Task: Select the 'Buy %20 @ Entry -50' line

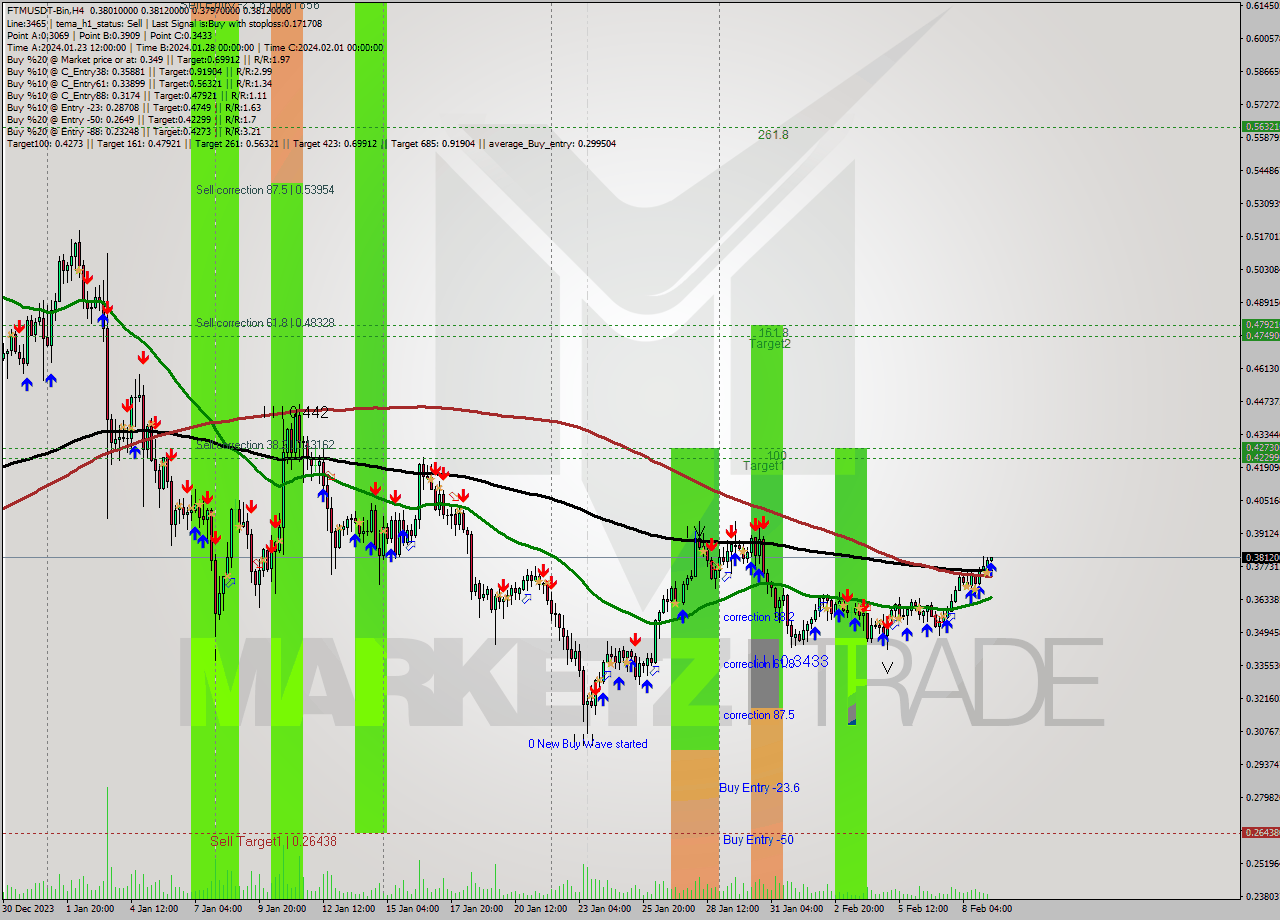Action: pos(133,119)
